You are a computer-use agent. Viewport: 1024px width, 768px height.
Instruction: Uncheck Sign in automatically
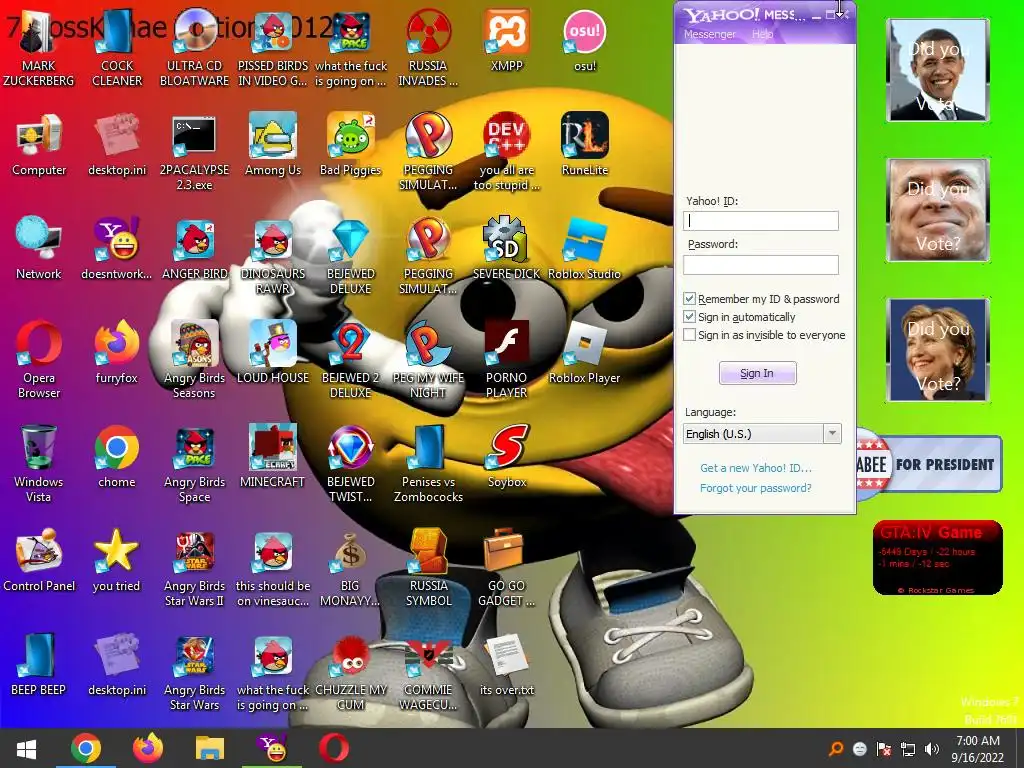click(x=689, y=317)
